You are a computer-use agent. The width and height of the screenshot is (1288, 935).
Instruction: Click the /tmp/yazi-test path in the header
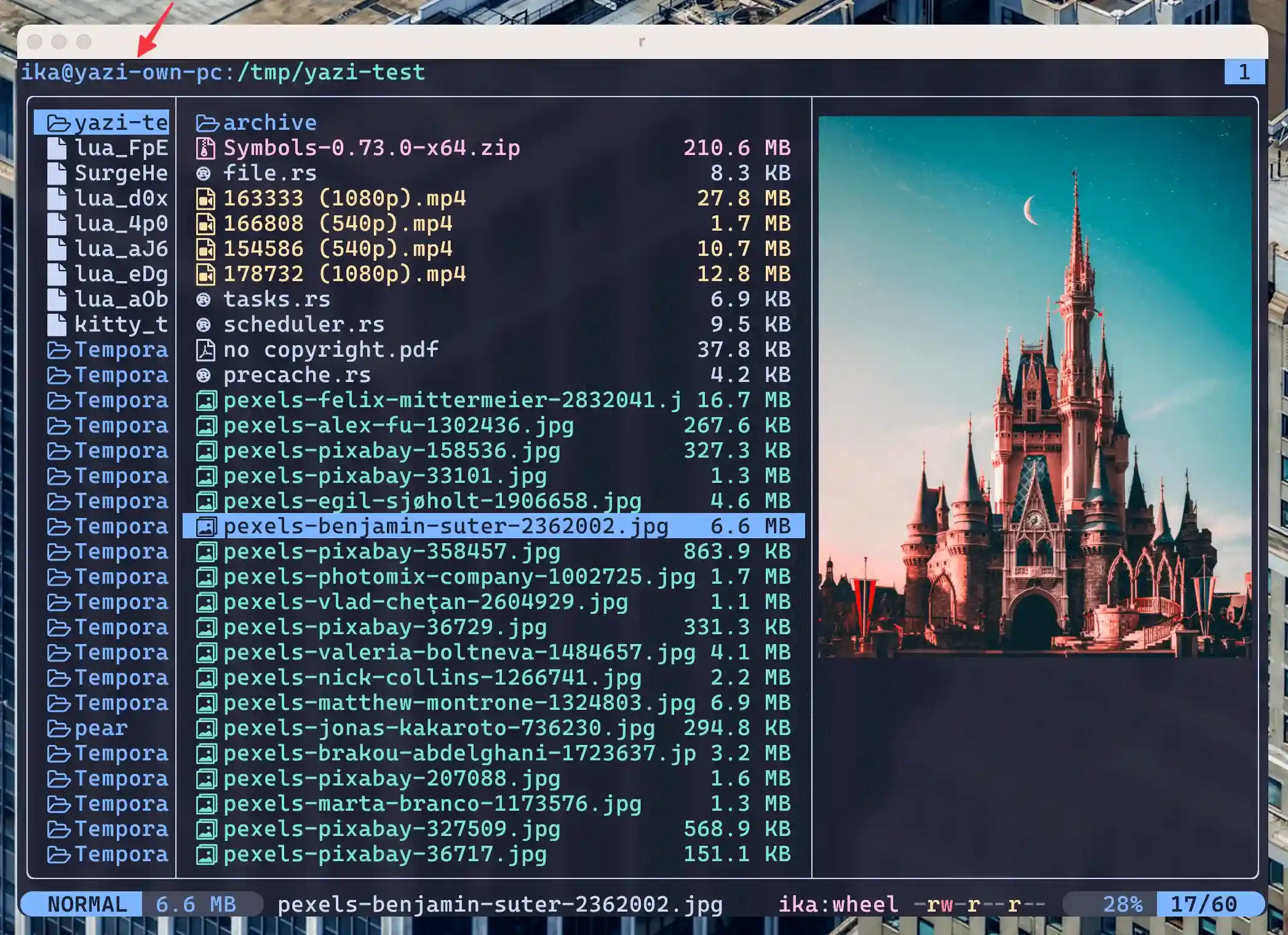330,73
